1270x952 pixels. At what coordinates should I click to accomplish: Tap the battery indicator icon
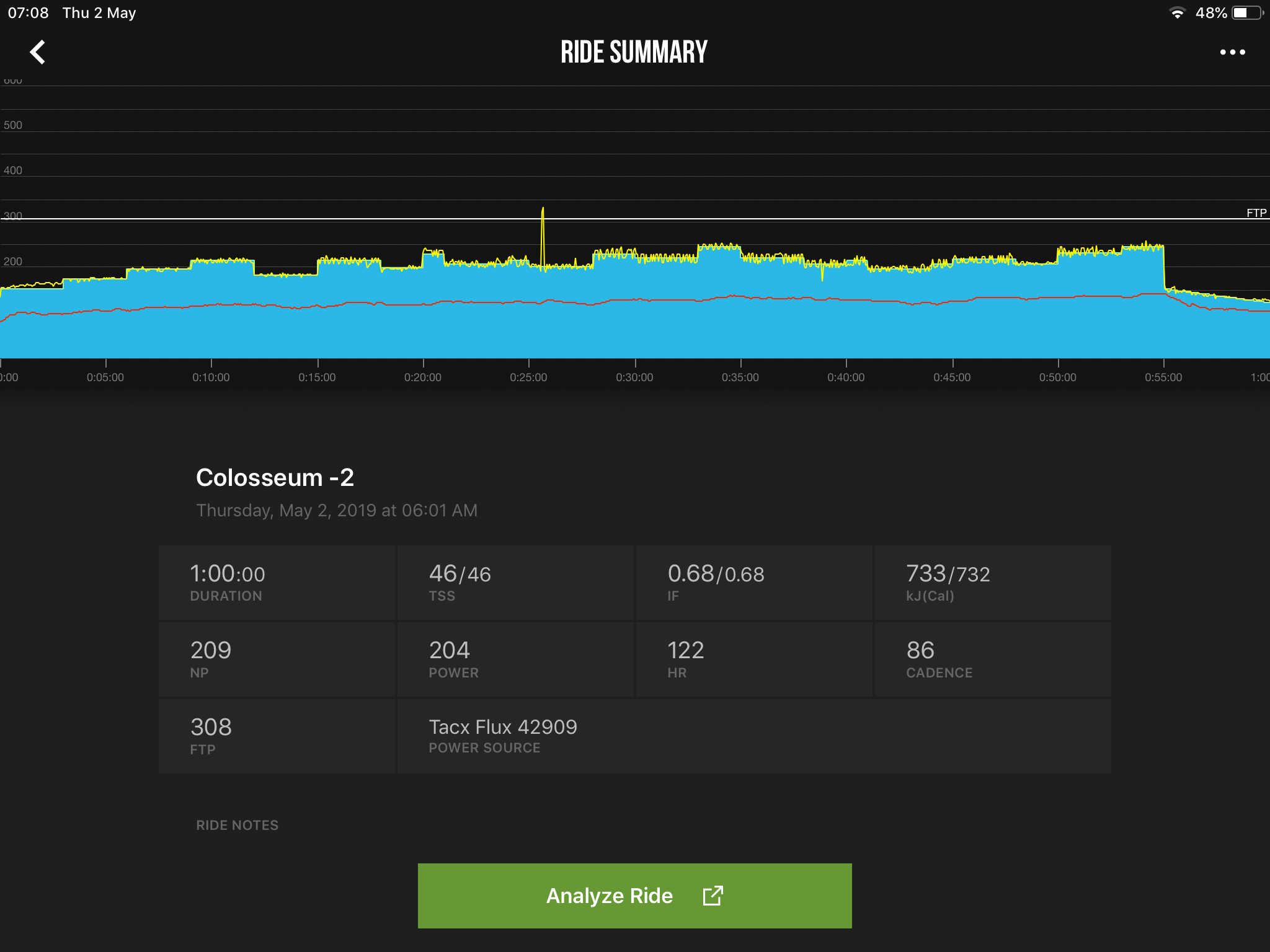click(x=1247, y=13)
